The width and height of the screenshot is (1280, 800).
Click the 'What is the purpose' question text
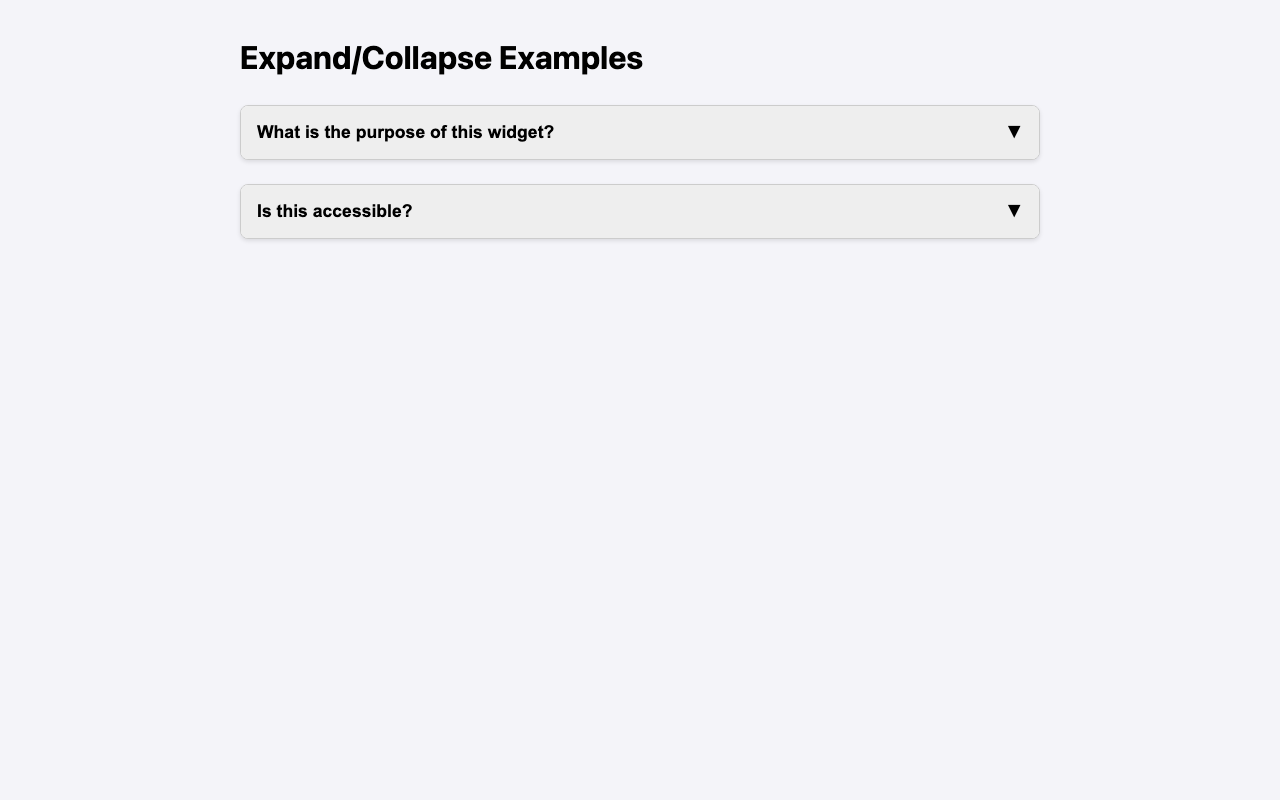tap(405, 132)
